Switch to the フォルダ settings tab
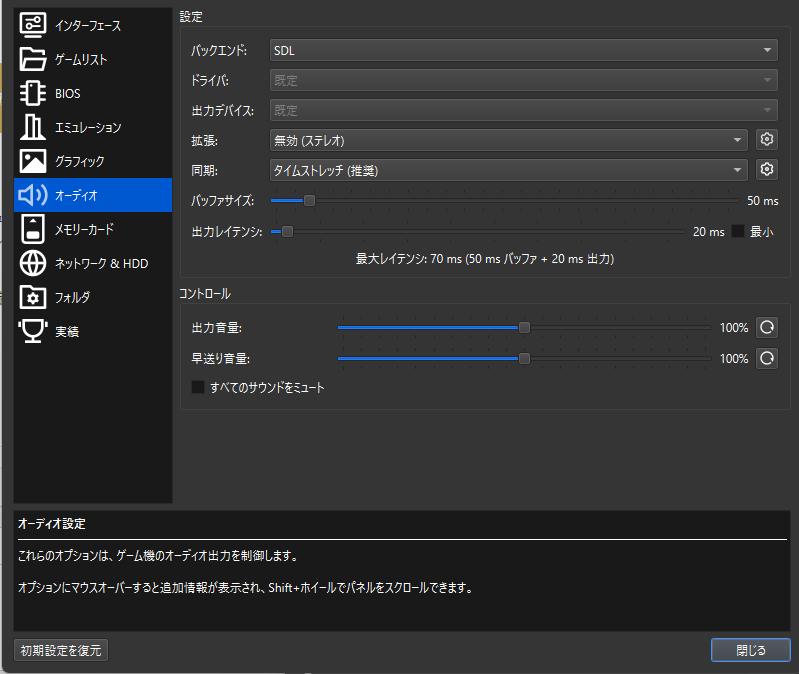Image resolution: width=799 pixels, height=674 pixels. click(72, 297)
